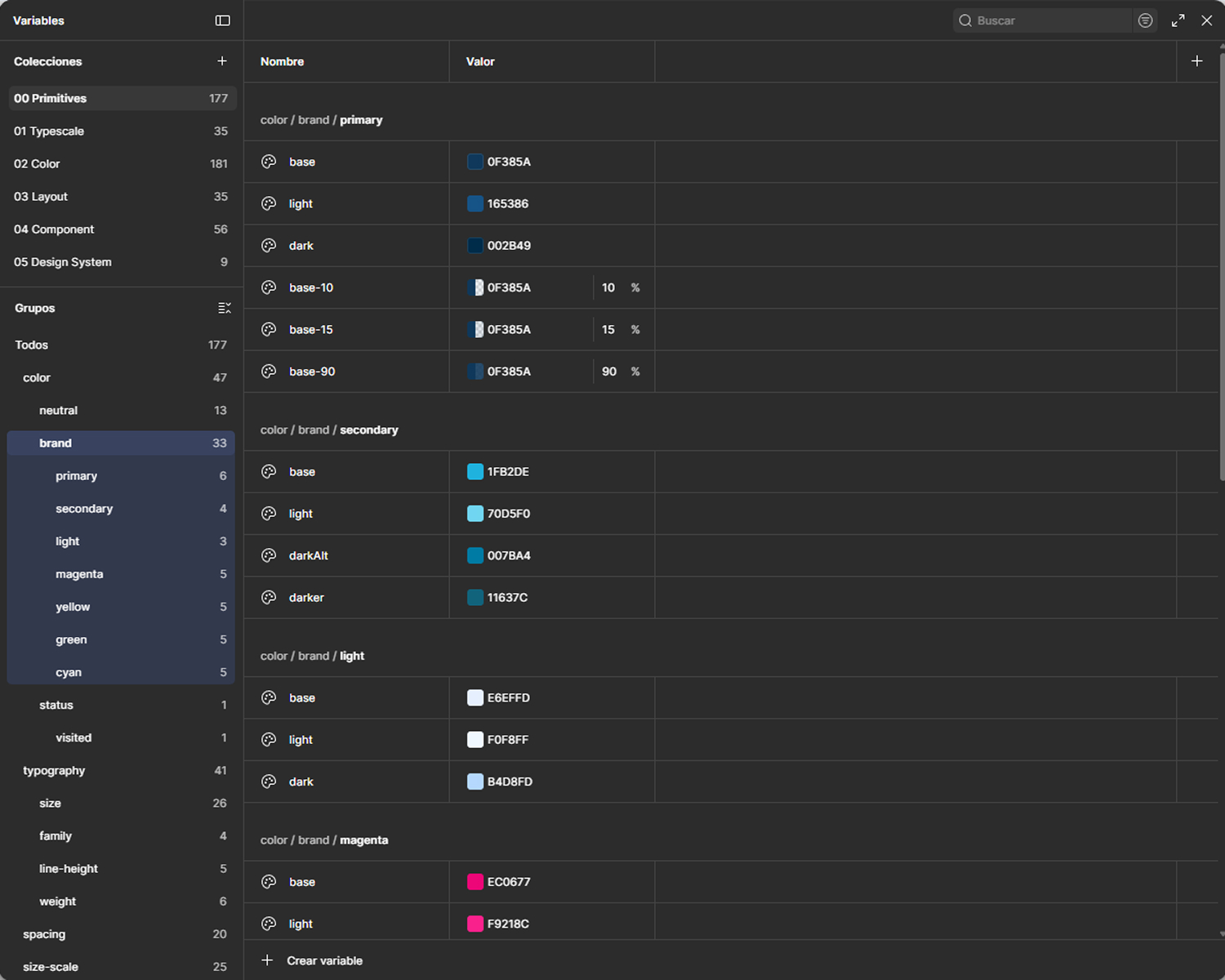
Task: Select the typography group
Action: (121, 769)
